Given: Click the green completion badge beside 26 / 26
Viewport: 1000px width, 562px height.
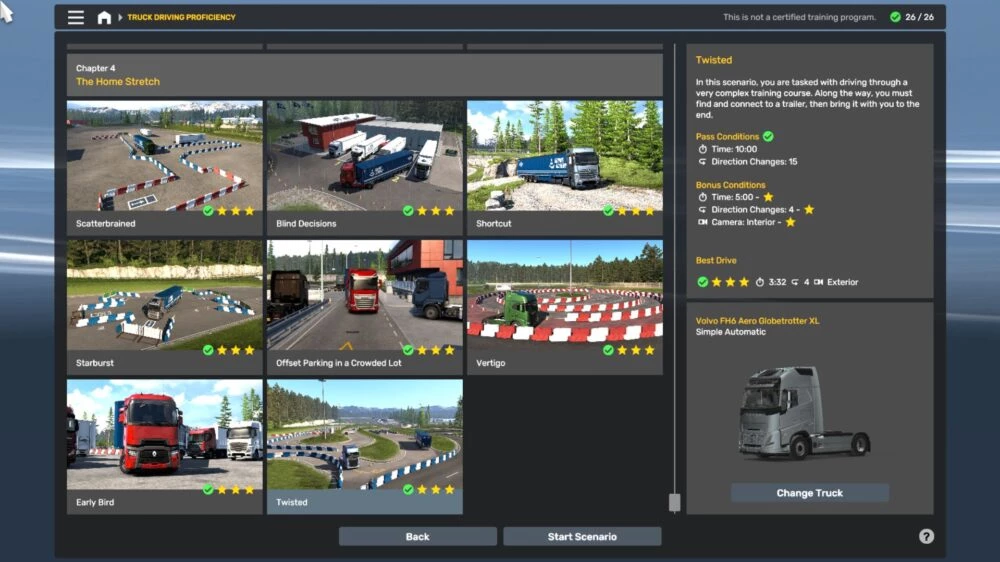Looking at the screenshot, I should 893,17.
